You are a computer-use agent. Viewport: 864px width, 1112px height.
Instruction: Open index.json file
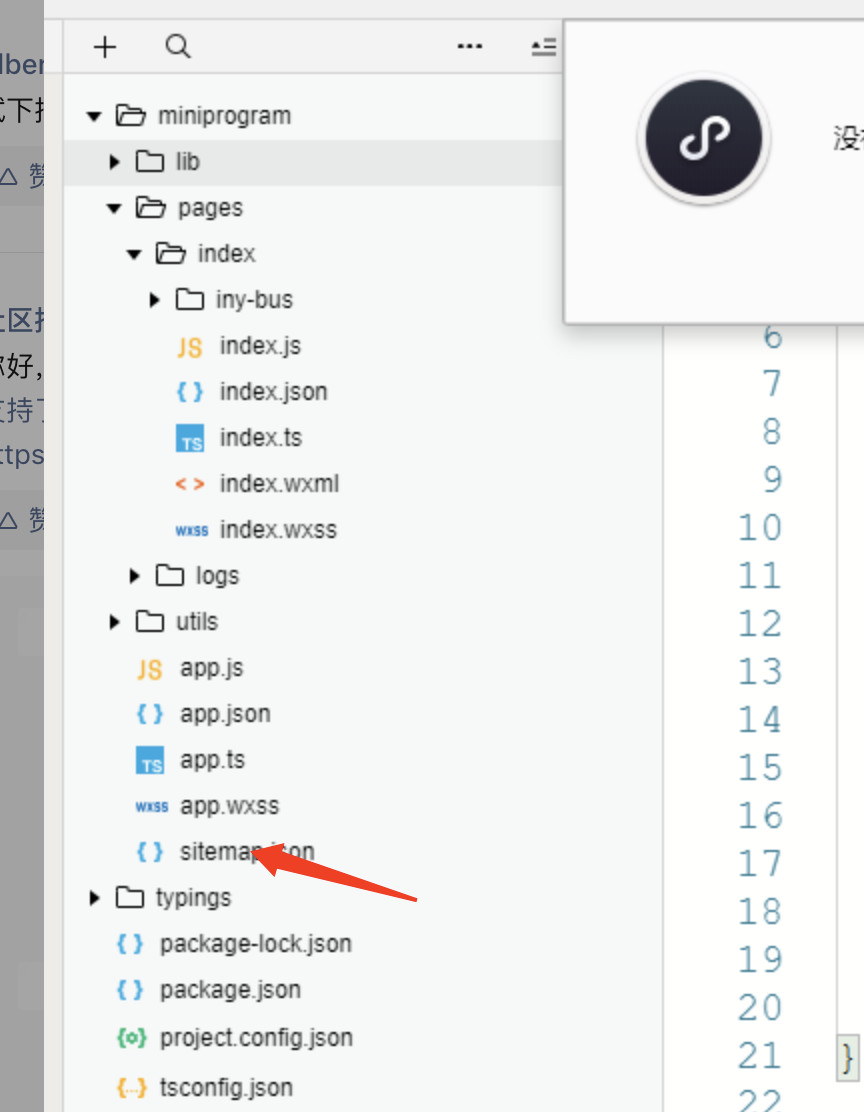point(273,391)
